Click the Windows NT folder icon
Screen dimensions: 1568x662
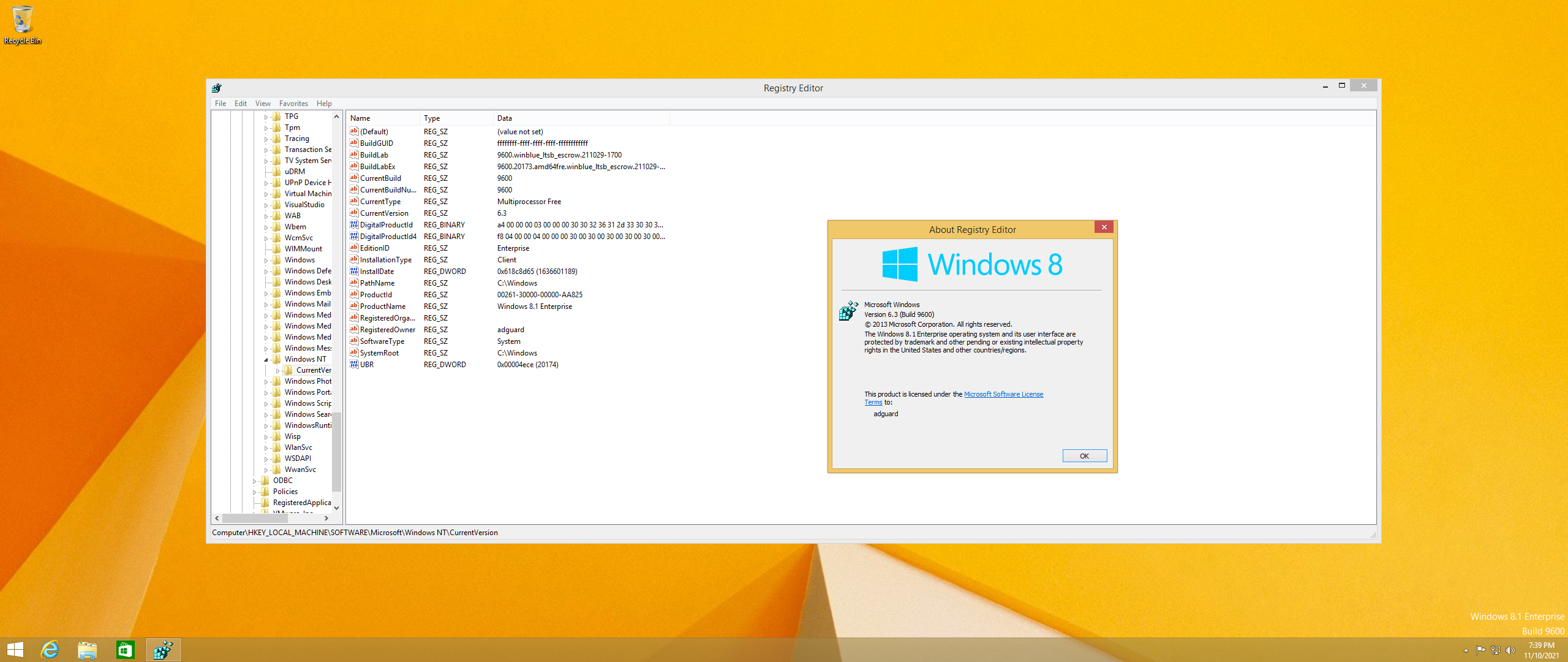277,359
